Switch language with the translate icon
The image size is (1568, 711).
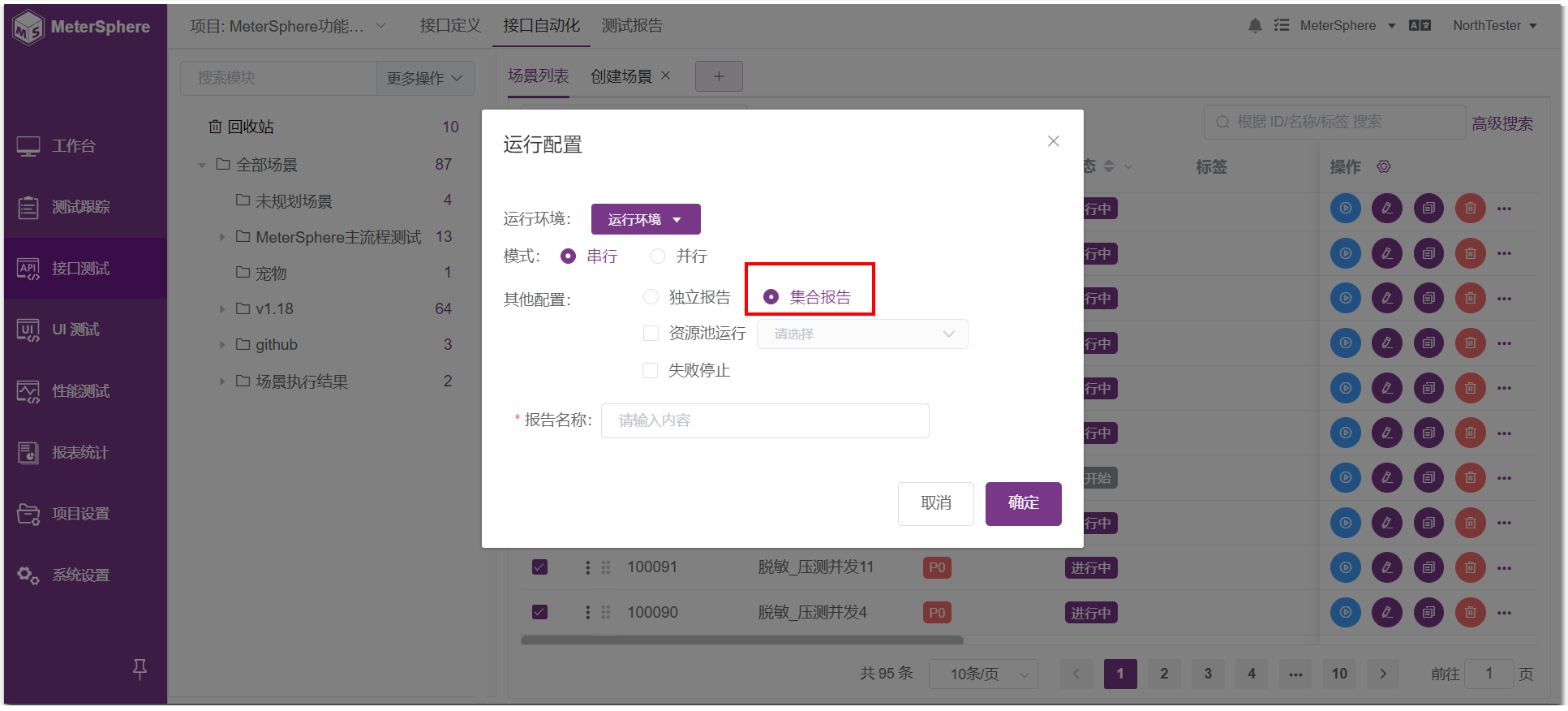click(1420, 25)
